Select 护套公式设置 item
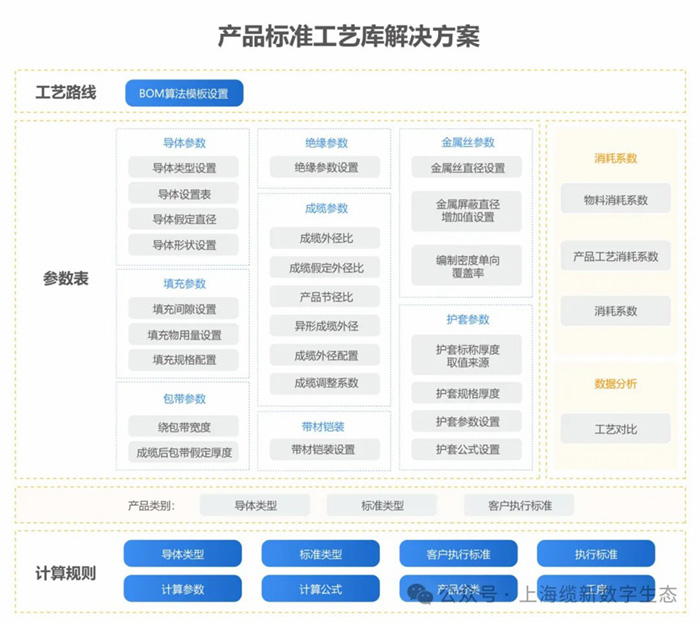This screenshot has height=623, width=700. 467,450
